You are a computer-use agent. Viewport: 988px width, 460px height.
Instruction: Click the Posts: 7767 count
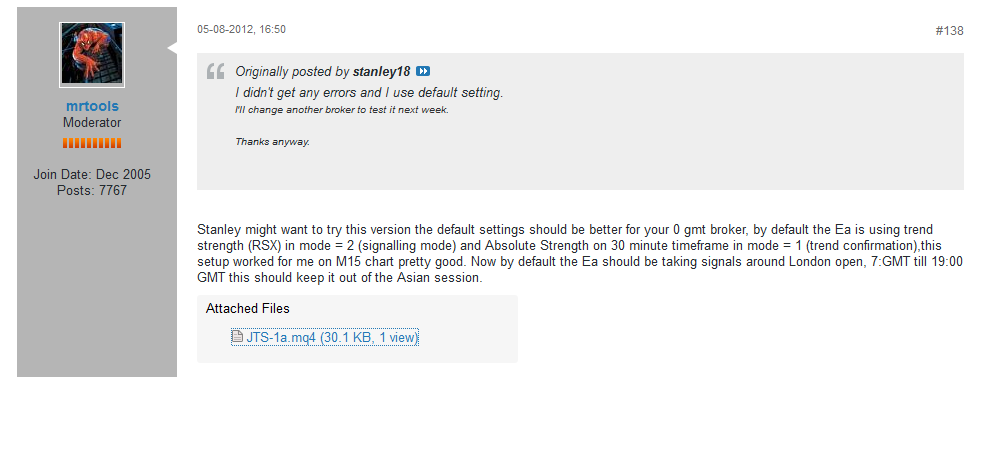pos(92,190)
